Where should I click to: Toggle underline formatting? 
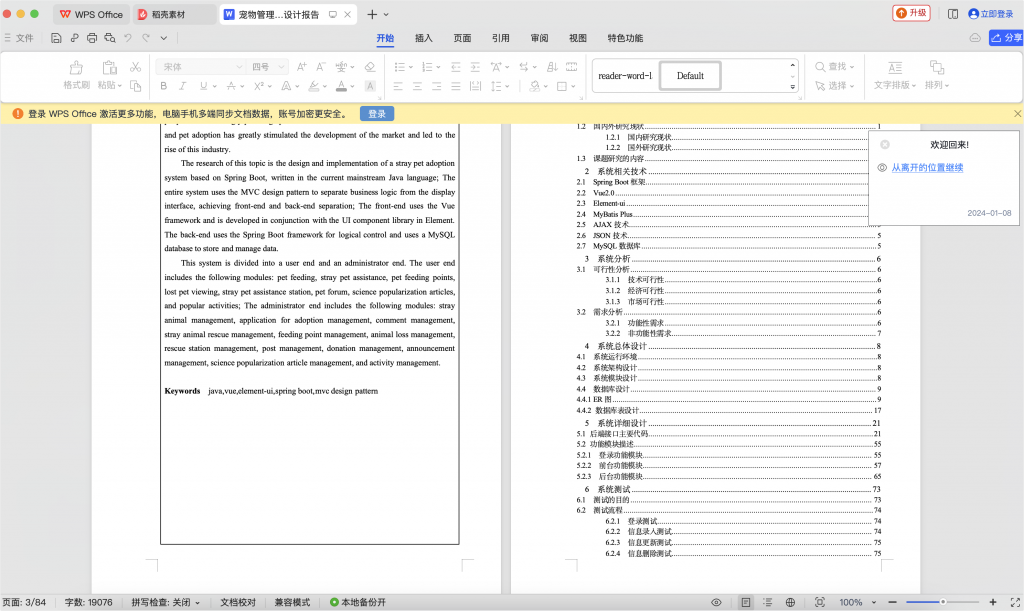click(203, 86)
